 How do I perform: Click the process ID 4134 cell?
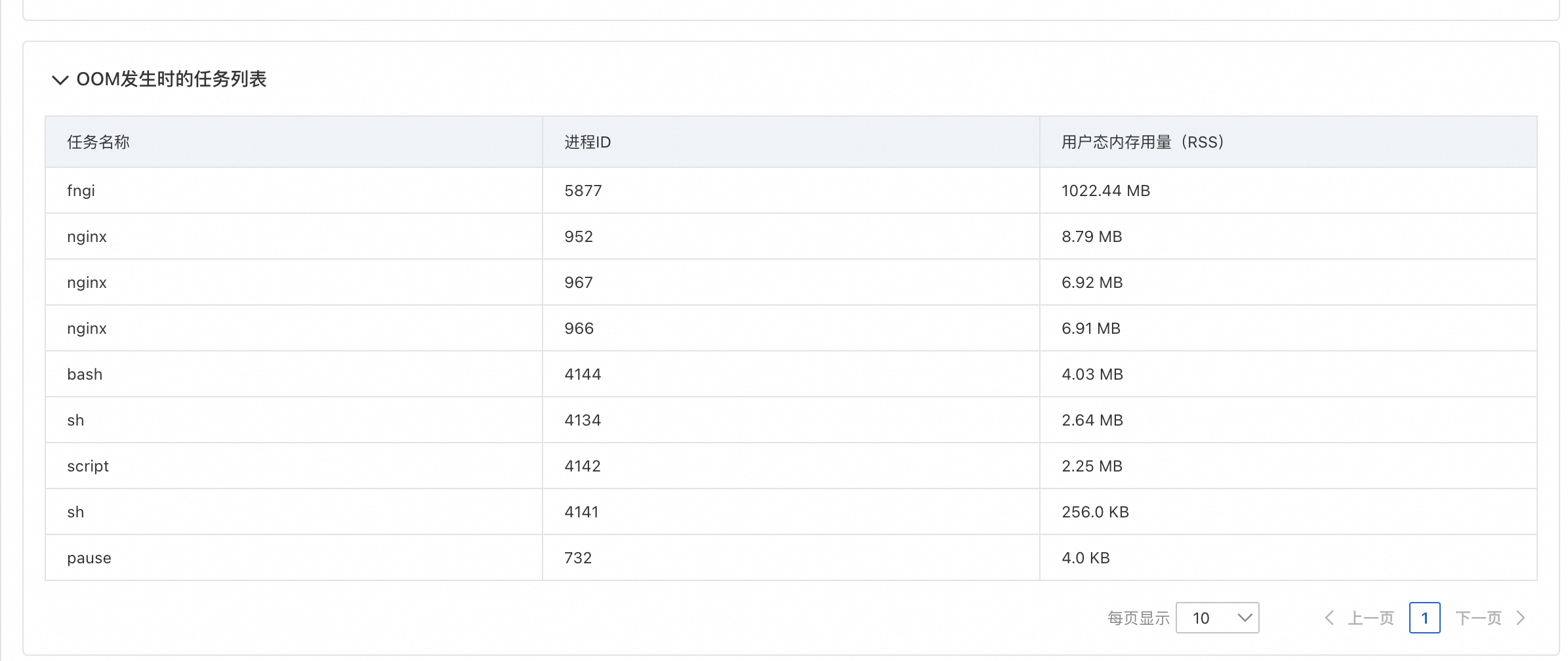tap(583, 420)
